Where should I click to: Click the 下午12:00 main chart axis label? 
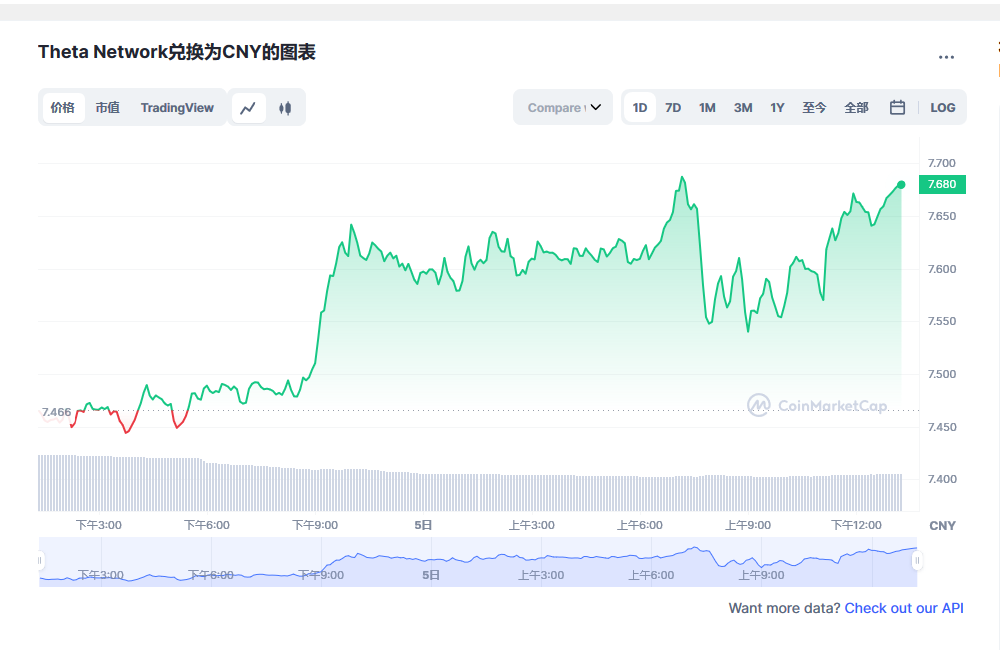click(857, 525)
